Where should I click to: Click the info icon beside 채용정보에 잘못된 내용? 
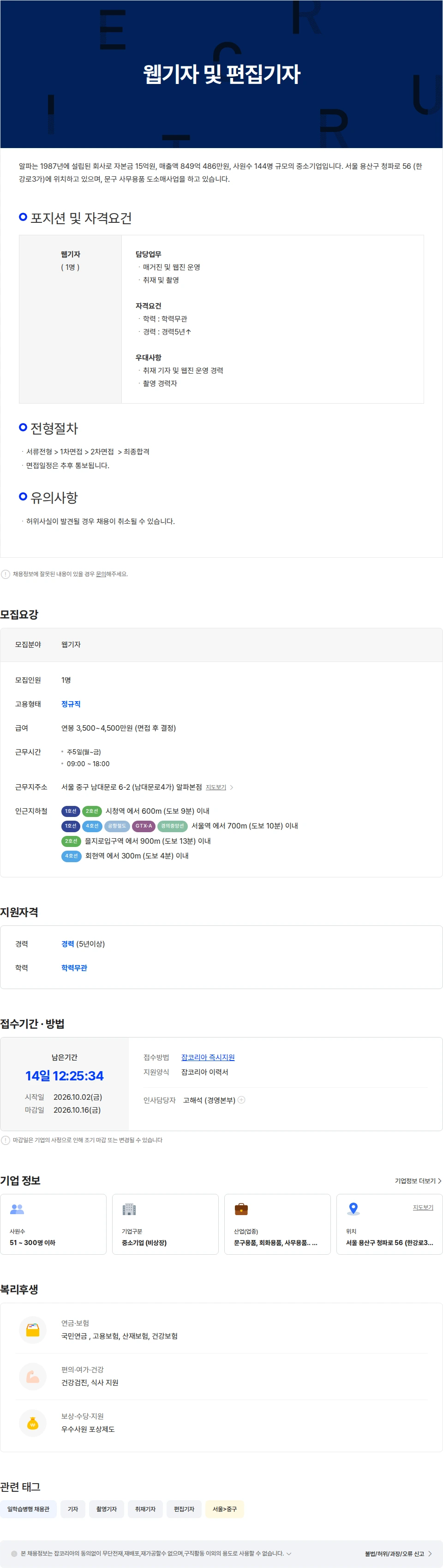click(x=6, y=574)
